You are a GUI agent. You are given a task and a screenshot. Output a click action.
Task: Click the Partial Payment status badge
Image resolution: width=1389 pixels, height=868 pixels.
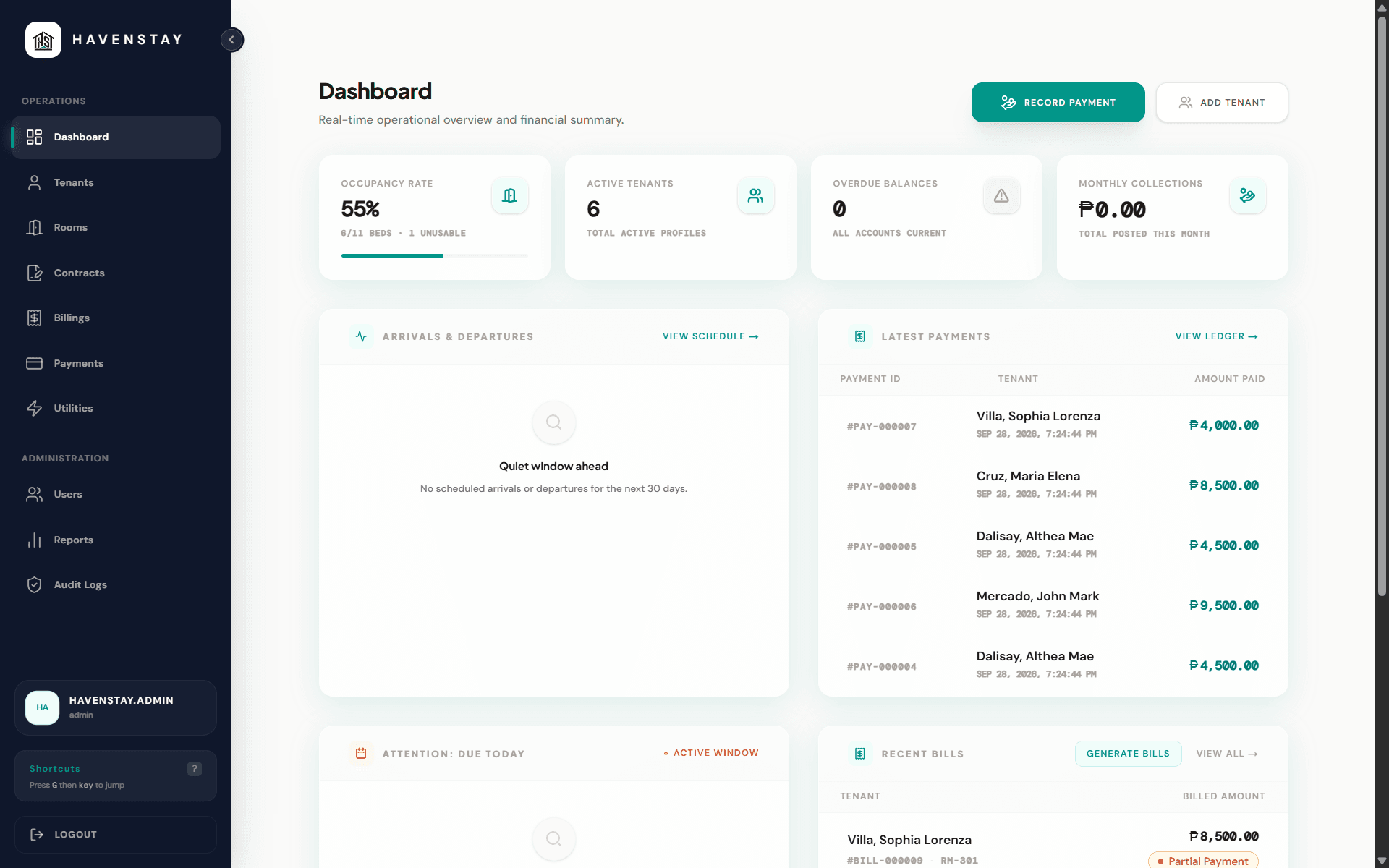[x=1203, y=861]
